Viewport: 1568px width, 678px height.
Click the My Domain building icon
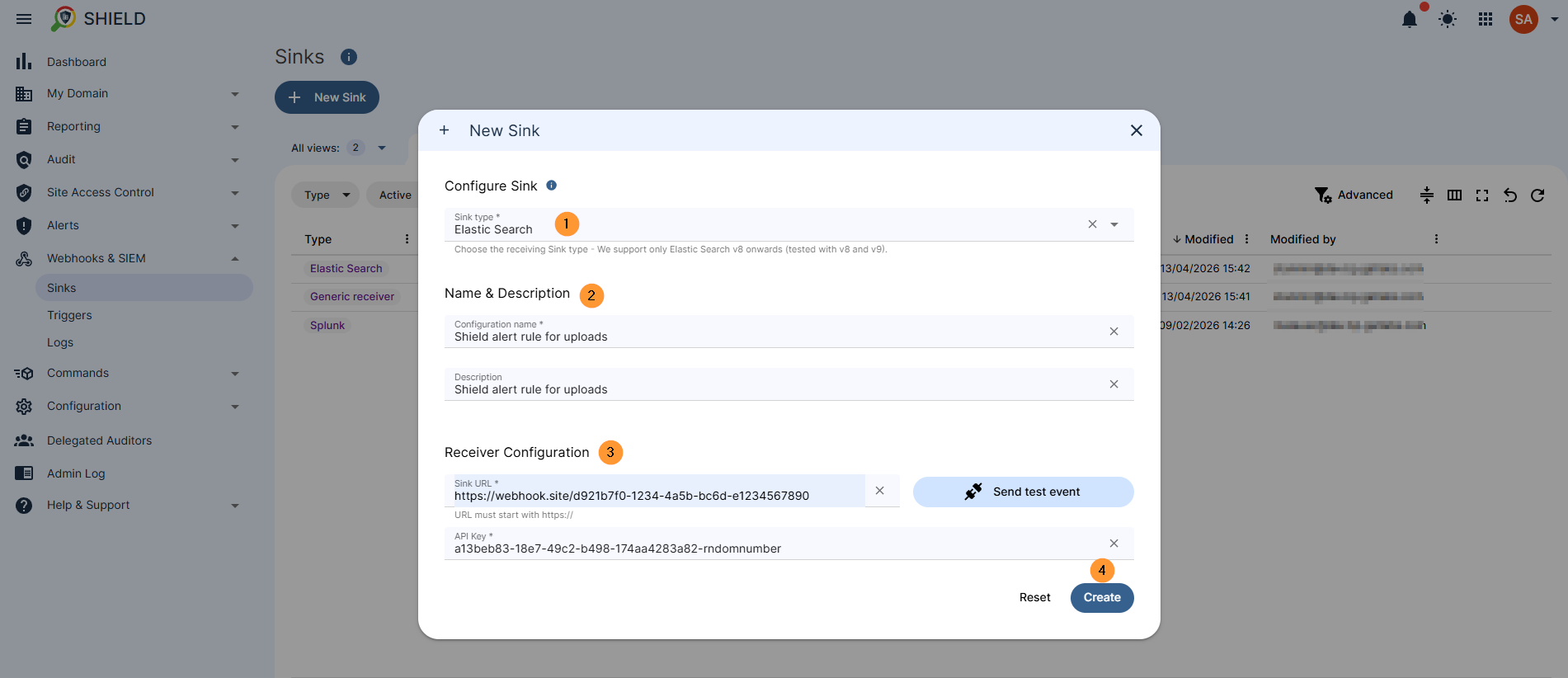[24, 94]
